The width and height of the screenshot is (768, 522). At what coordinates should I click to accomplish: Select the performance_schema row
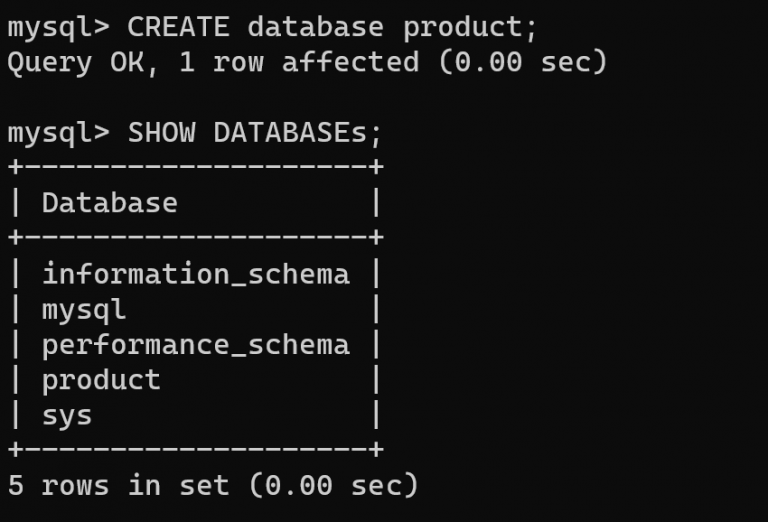click(195, 346)
